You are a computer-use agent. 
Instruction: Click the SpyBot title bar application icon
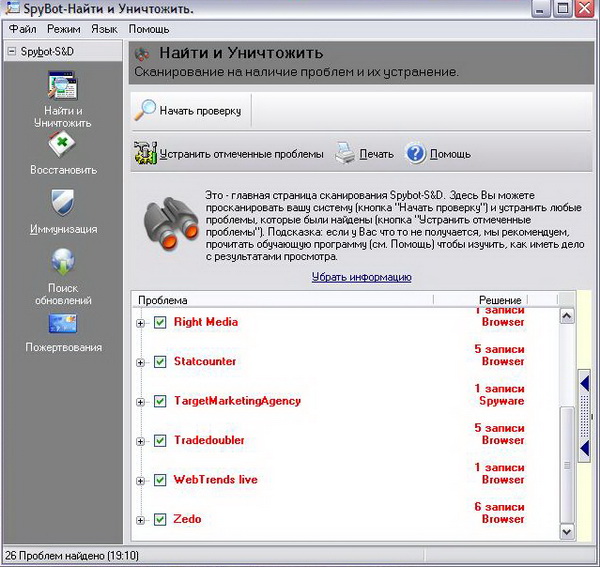12,8
